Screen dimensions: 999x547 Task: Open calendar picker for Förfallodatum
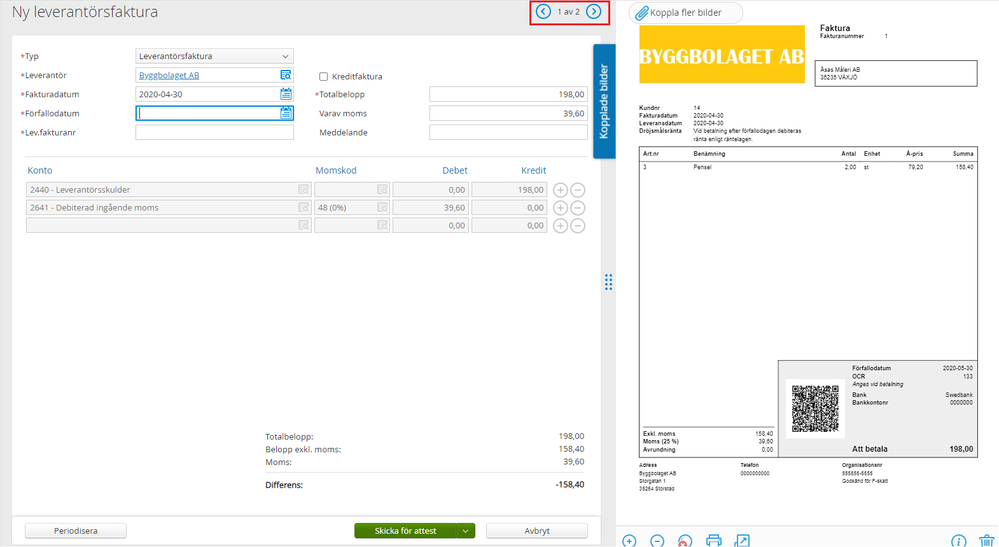(x=286, y=113)
